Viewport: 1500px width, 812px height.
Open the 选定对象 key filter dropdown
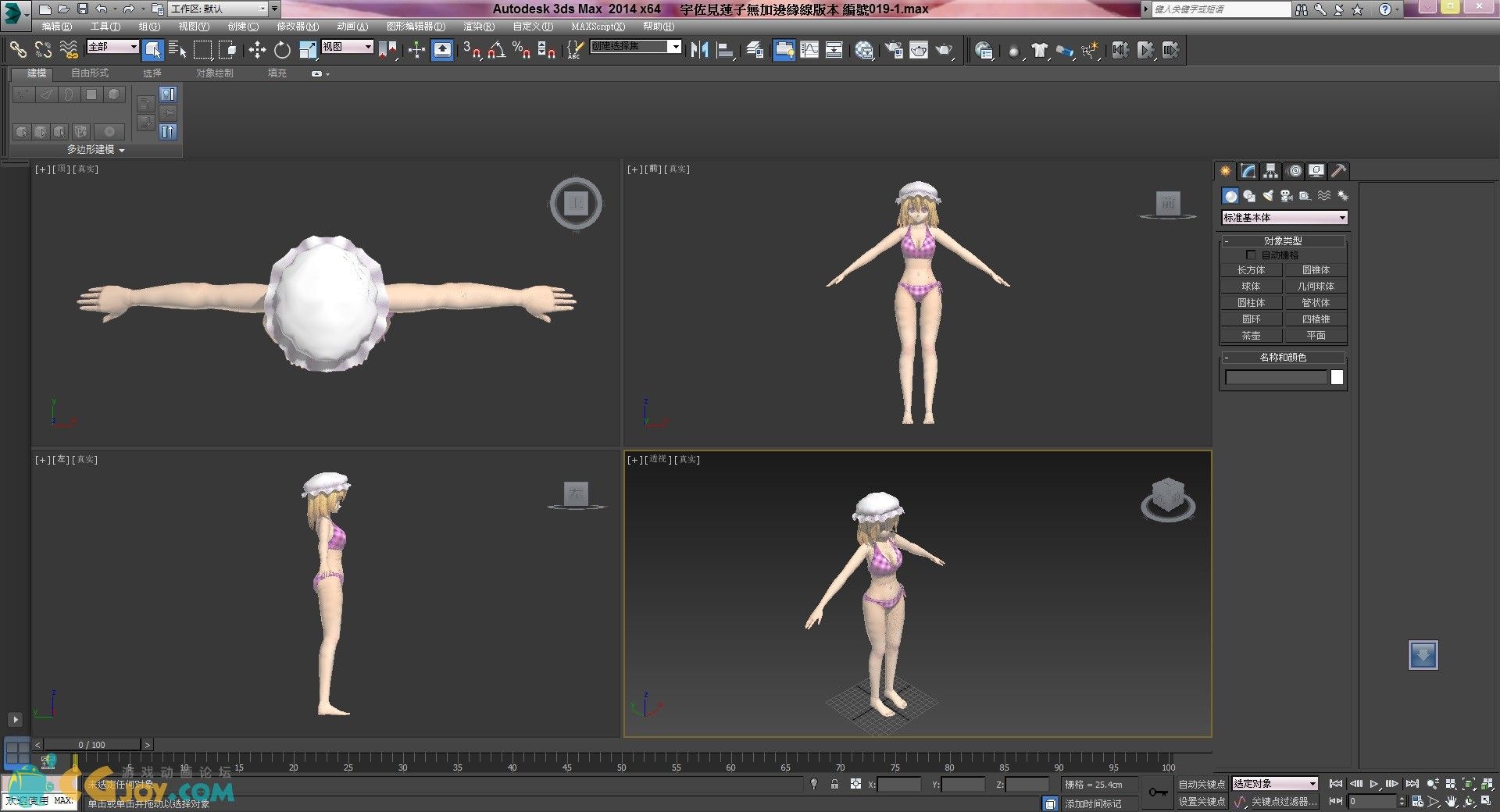[x=1275, y=783]
